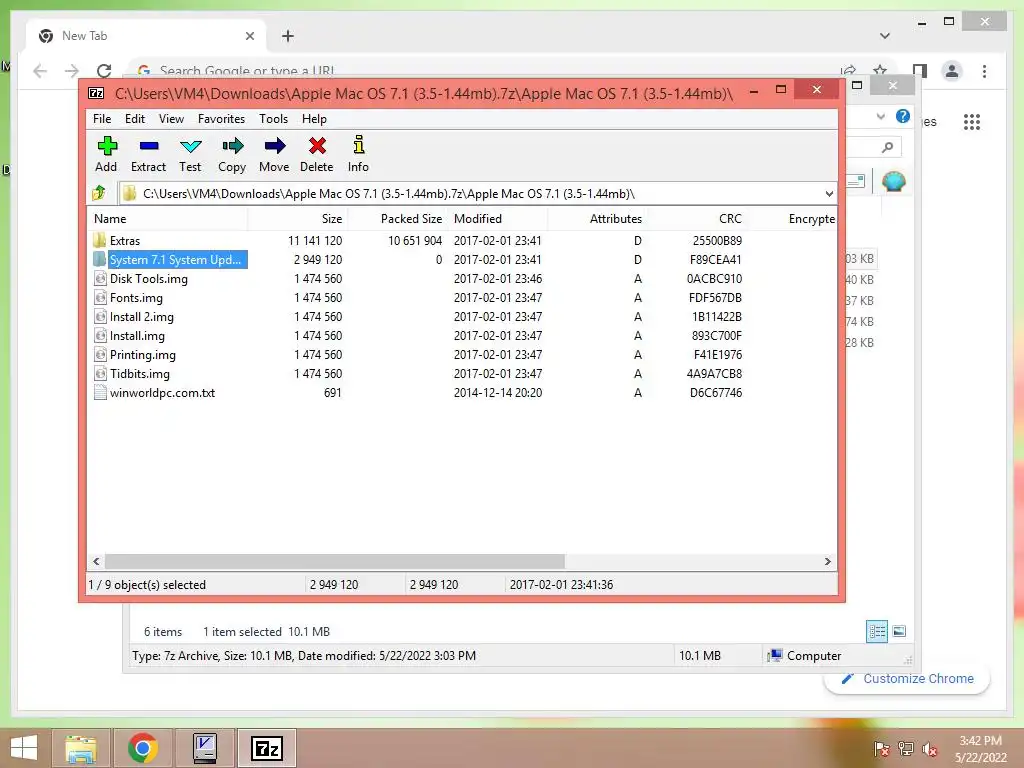The height and width of the screenshot is (768, 1024).
Task: Select the winworldpc.com.txt file name
Action: coord(162,392)
